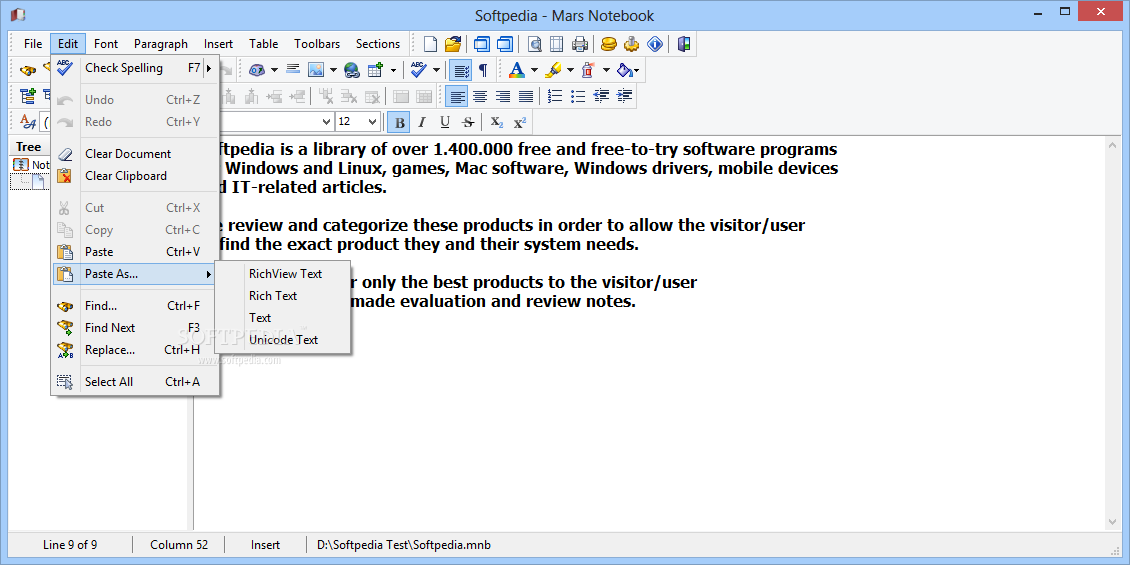
Task: Toggle show paragraph marks (pilcrow)
Action: pos(484,70)
